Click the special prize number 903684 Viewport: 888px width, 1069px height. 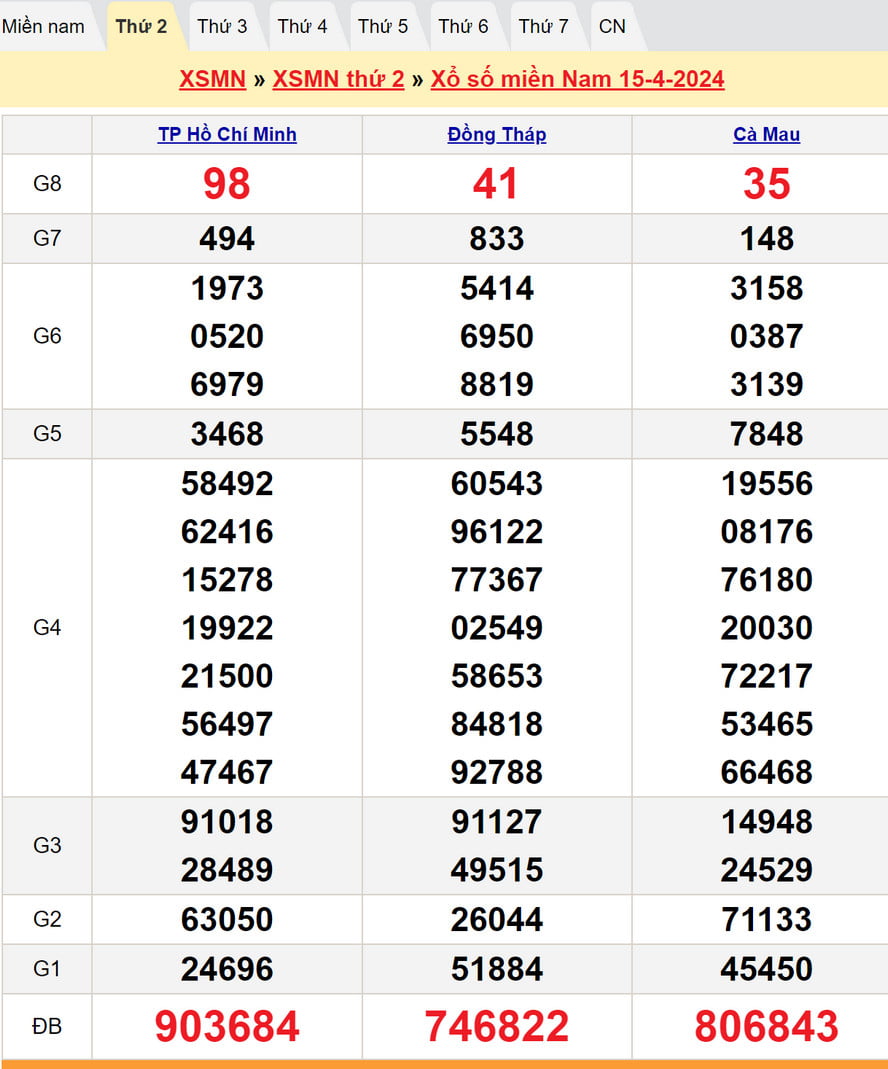(227, 1026)
